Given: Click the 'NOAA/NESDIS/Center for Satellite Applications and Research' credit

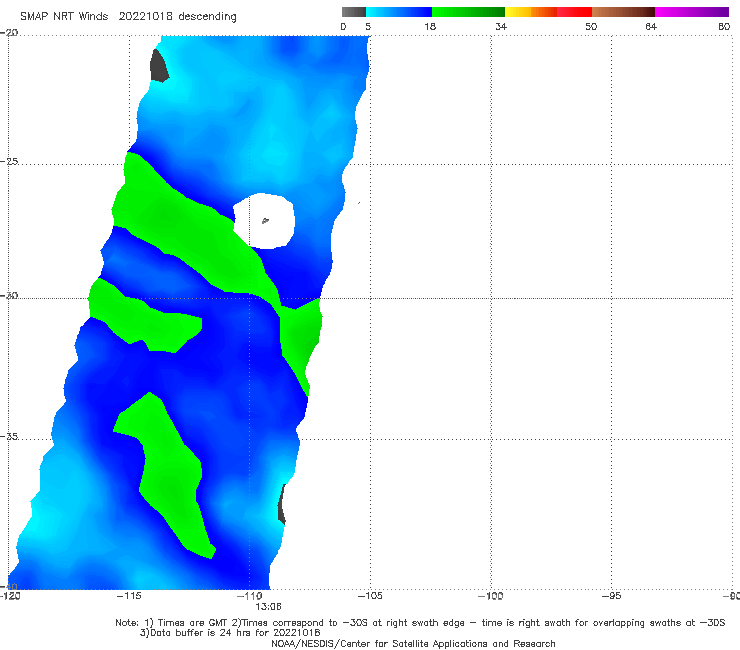Looking at the screenshot, I should tap(413, 644).
